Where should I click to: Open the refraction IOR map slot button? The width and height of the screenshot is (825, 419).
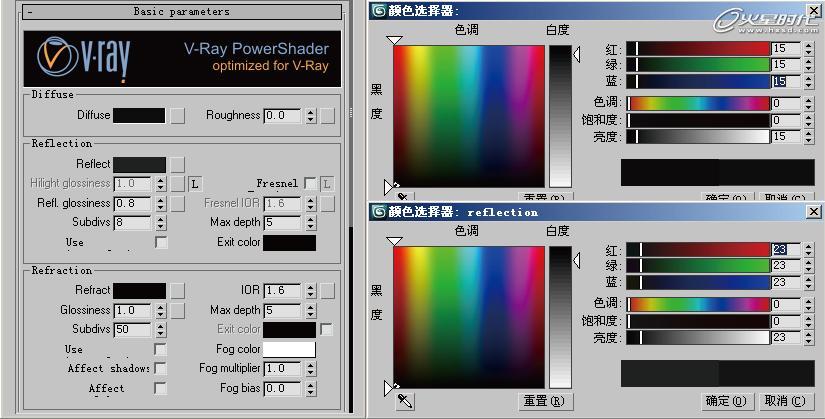pyautogui.click(x=328, y=290)
